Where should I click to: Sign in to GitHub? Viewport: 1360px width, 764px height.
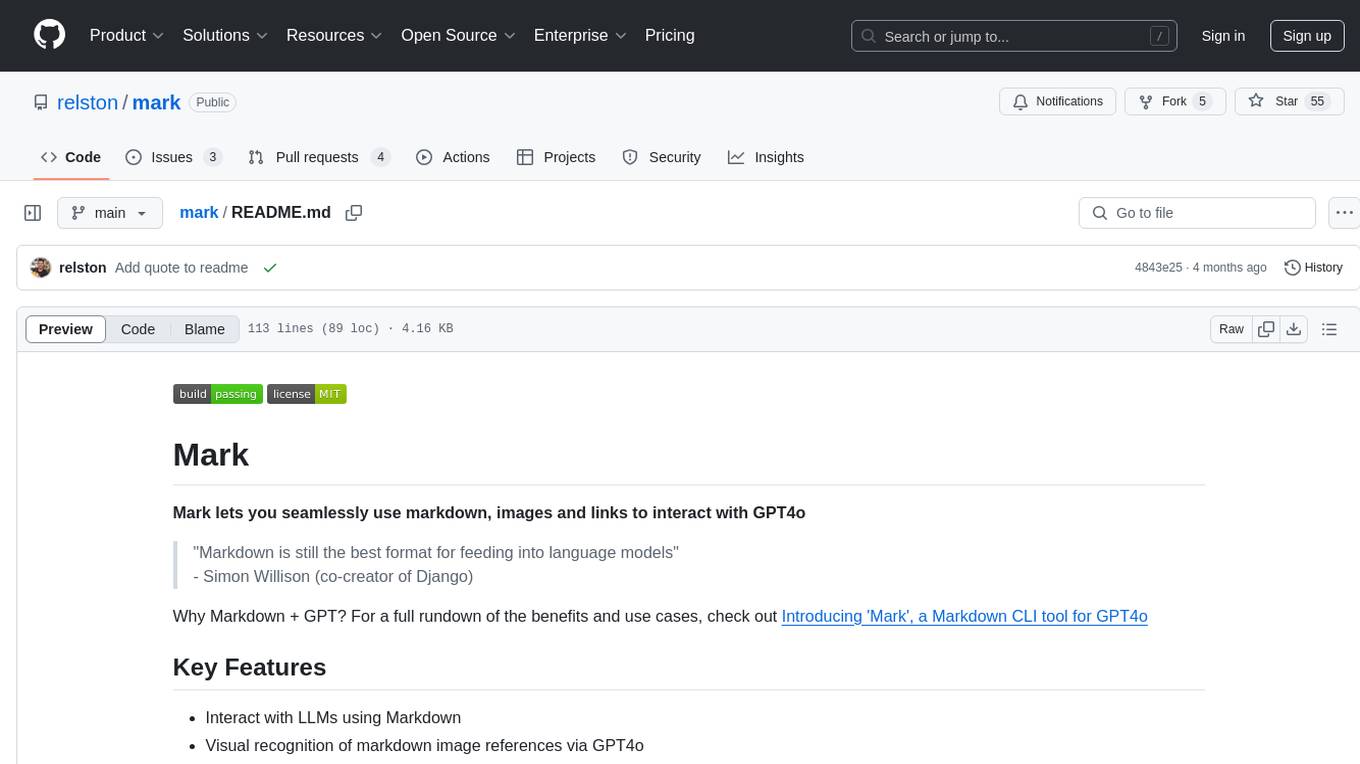pos(1223,36)
